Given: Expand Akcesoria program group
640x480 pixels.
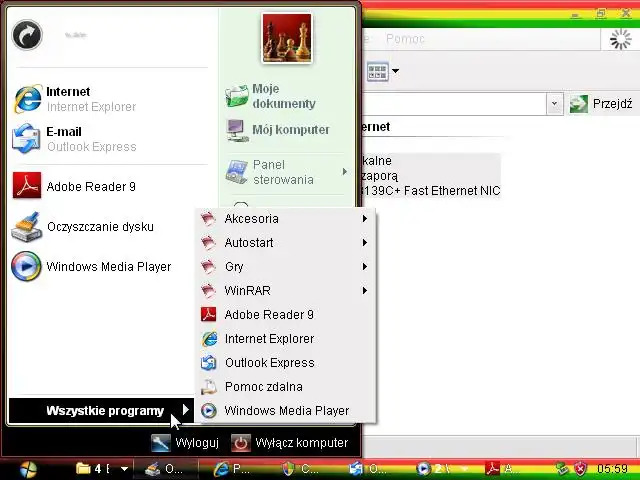Looking at the screenshot, I should [x=285, y=219].
